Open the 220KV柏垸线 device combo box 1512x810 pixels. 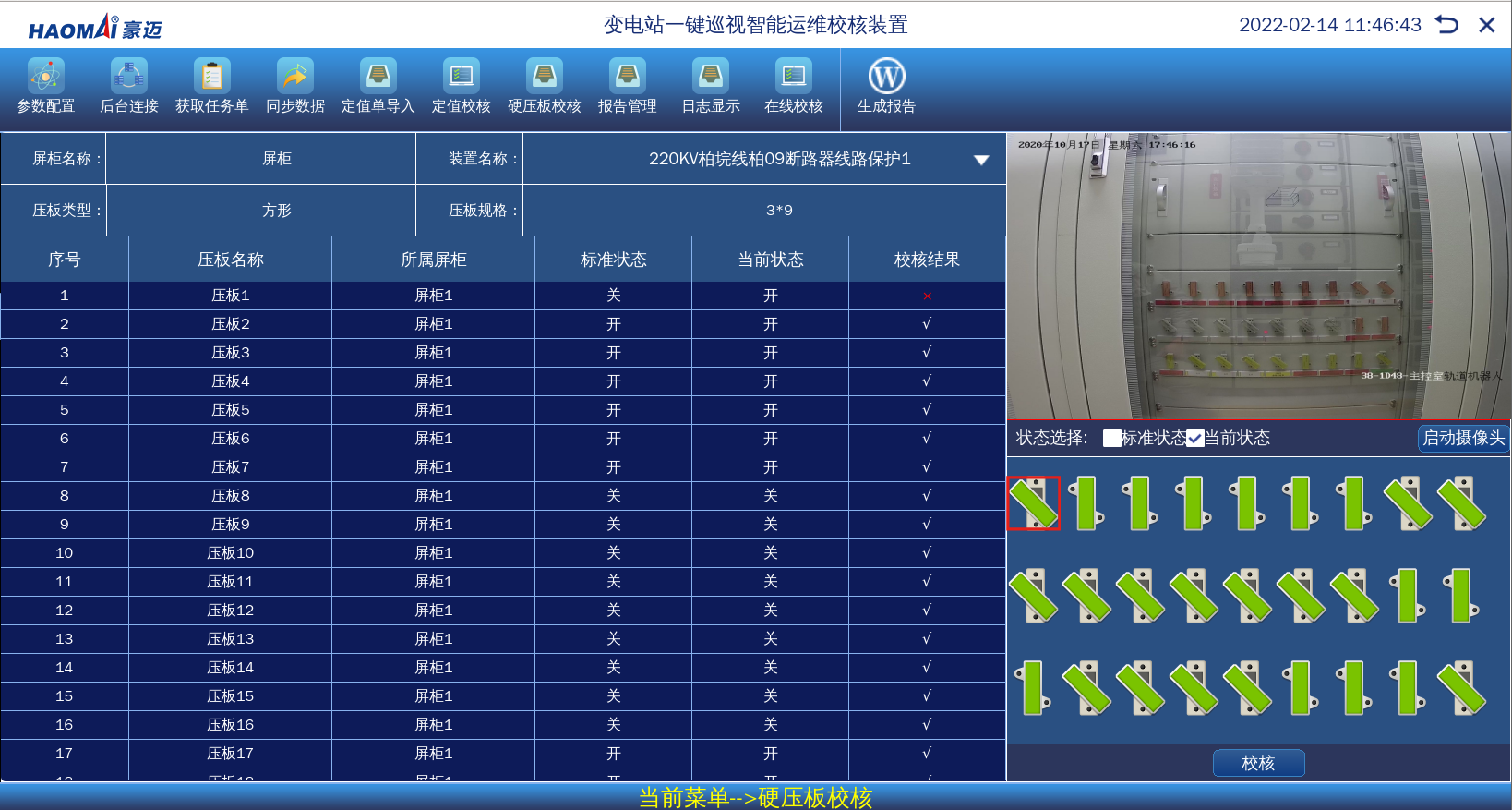(778, 159)
